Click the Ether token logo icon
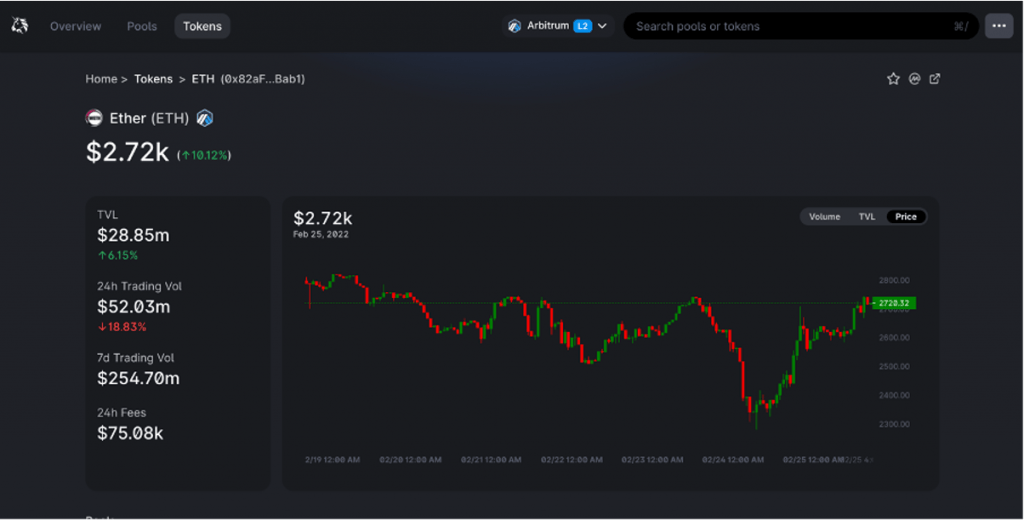1024x521 pixels. [95, 118]
